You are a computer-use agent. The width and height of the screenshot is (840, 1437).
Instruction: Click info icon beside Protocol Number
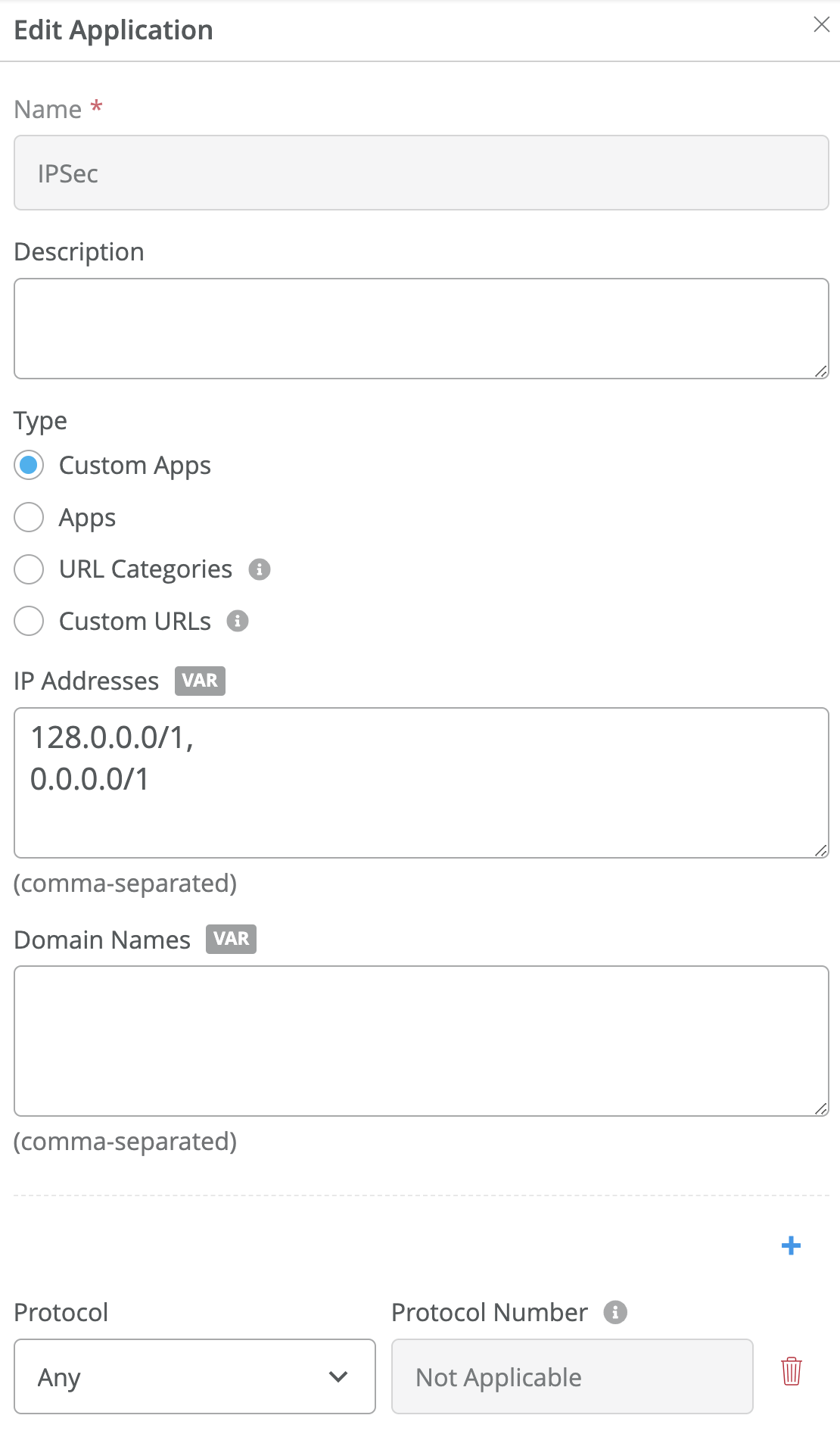click(x=615, y=1312)
